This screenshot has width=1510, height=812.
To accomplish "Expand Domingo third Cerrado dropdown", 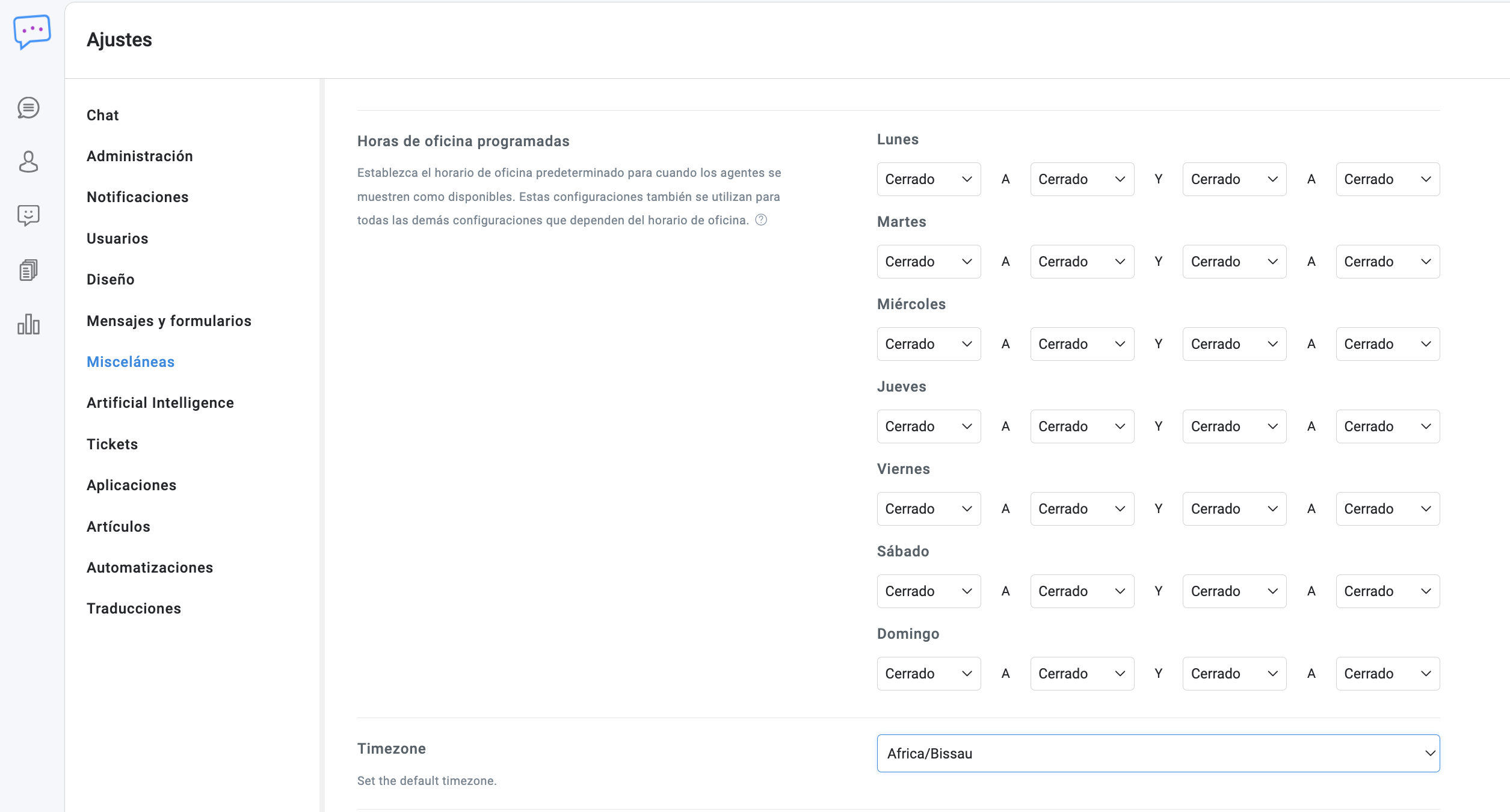I will tap(1234, 674).
